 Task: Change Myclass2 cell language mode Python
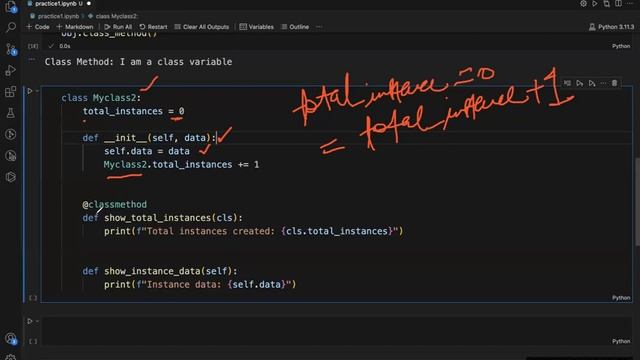[621, 298]
